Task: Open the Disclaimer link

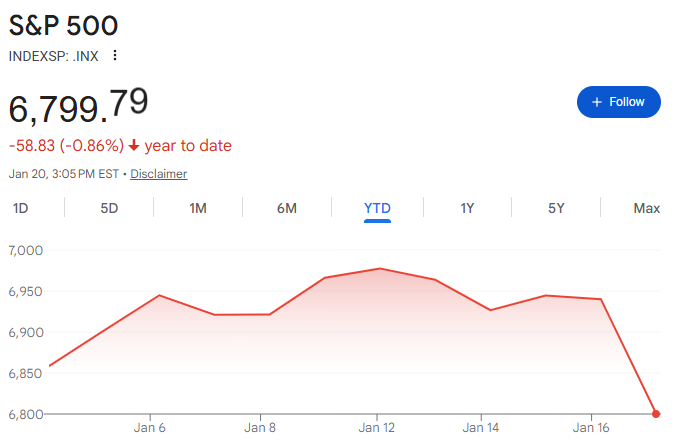Action: coord(158,174)
